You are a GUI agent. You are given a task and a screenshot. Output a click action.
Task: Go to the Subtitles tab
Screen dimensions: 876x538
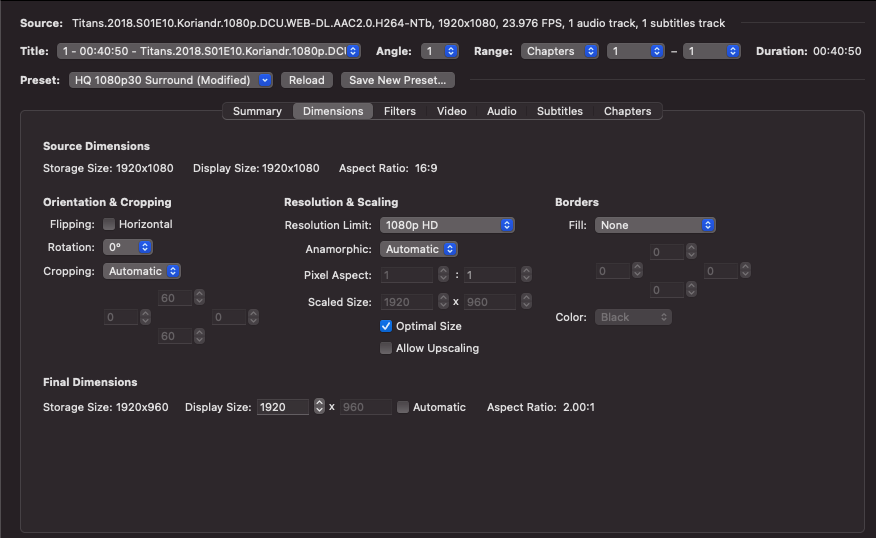[560, 111]
